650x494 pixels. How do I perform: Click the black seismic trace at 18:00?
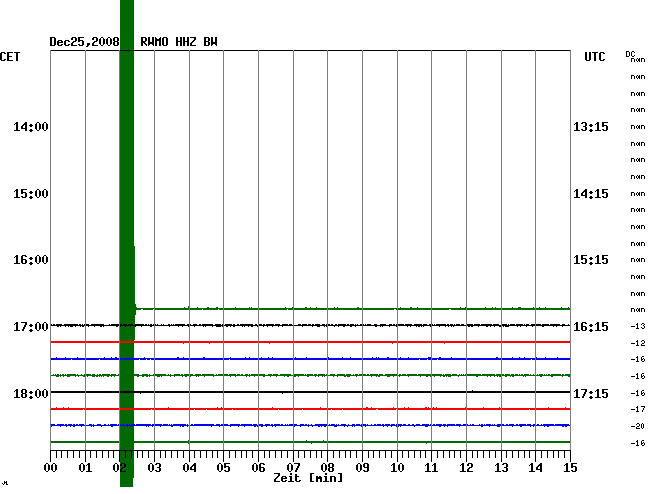coord(310,392)
